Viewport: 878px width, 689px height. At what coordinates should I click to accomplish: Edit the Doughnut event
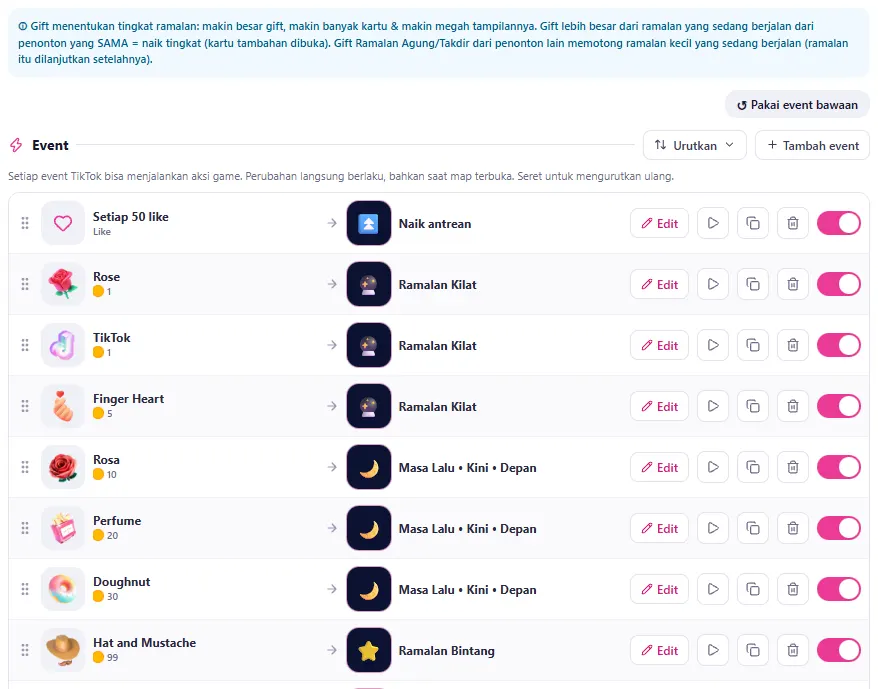[x=659, y=589]
